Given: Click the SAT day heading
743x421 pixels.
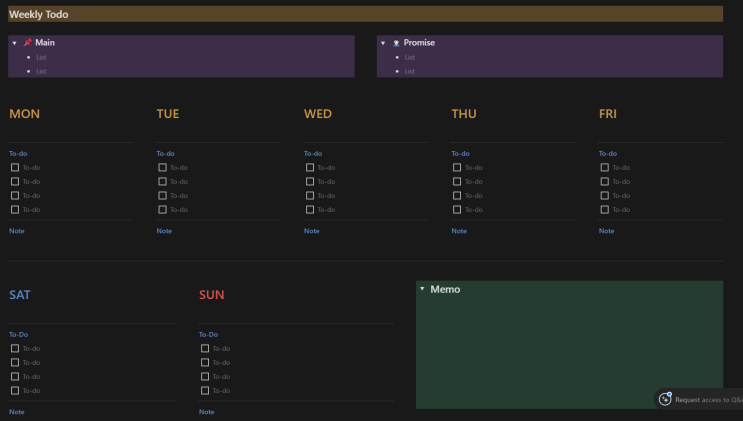Looking at the screenshot, I should pos(20,295).
